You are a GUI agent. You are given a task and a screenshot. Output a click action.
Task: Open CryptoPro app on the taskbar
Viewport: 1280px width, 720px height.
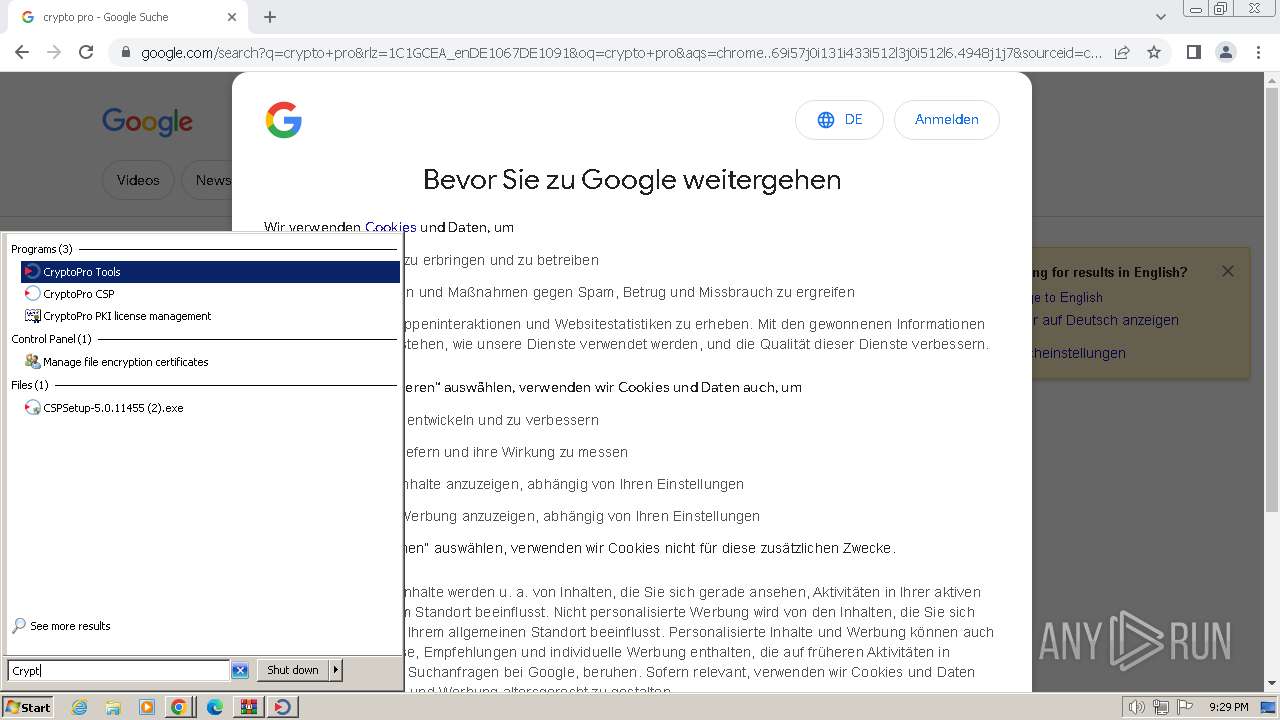point(283,707)
